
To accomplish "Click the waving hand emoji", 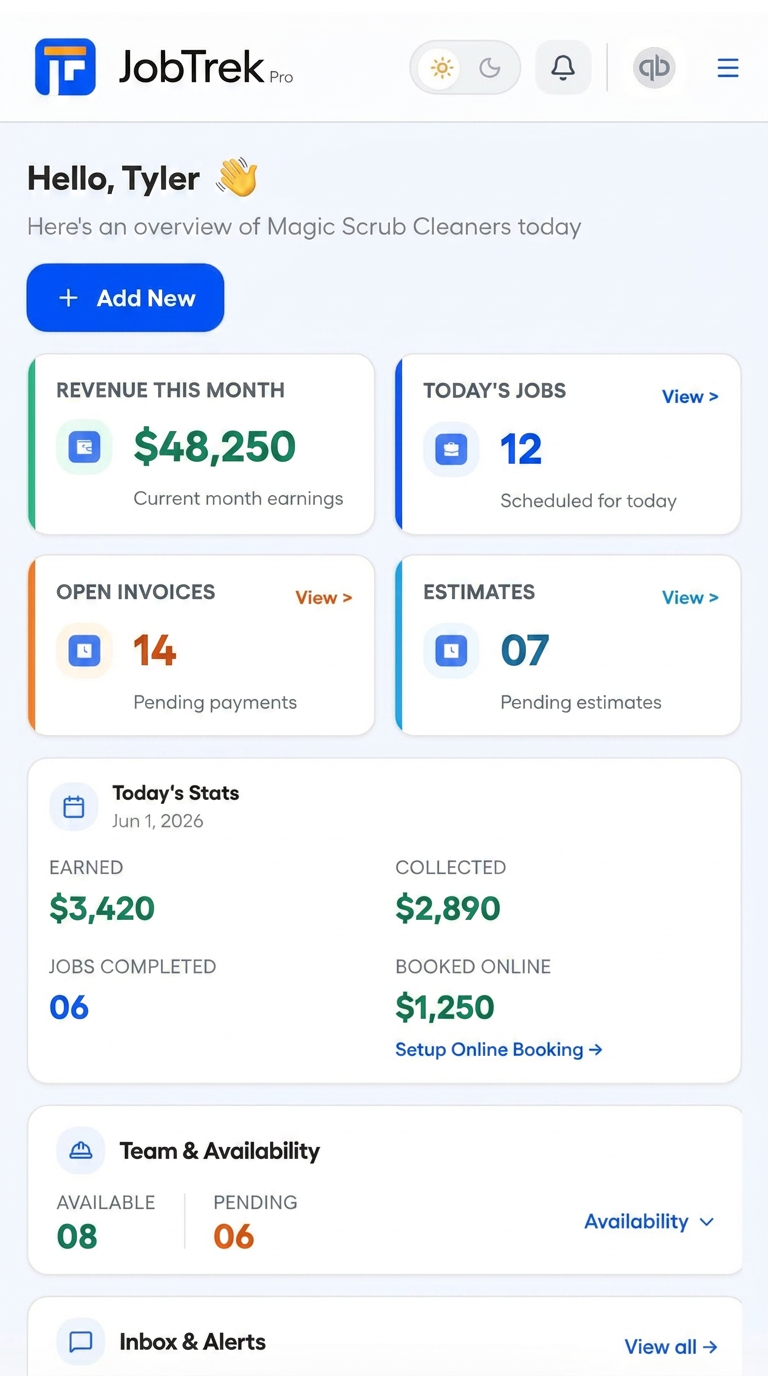I will pyautogui.click(x=237, y=178).
